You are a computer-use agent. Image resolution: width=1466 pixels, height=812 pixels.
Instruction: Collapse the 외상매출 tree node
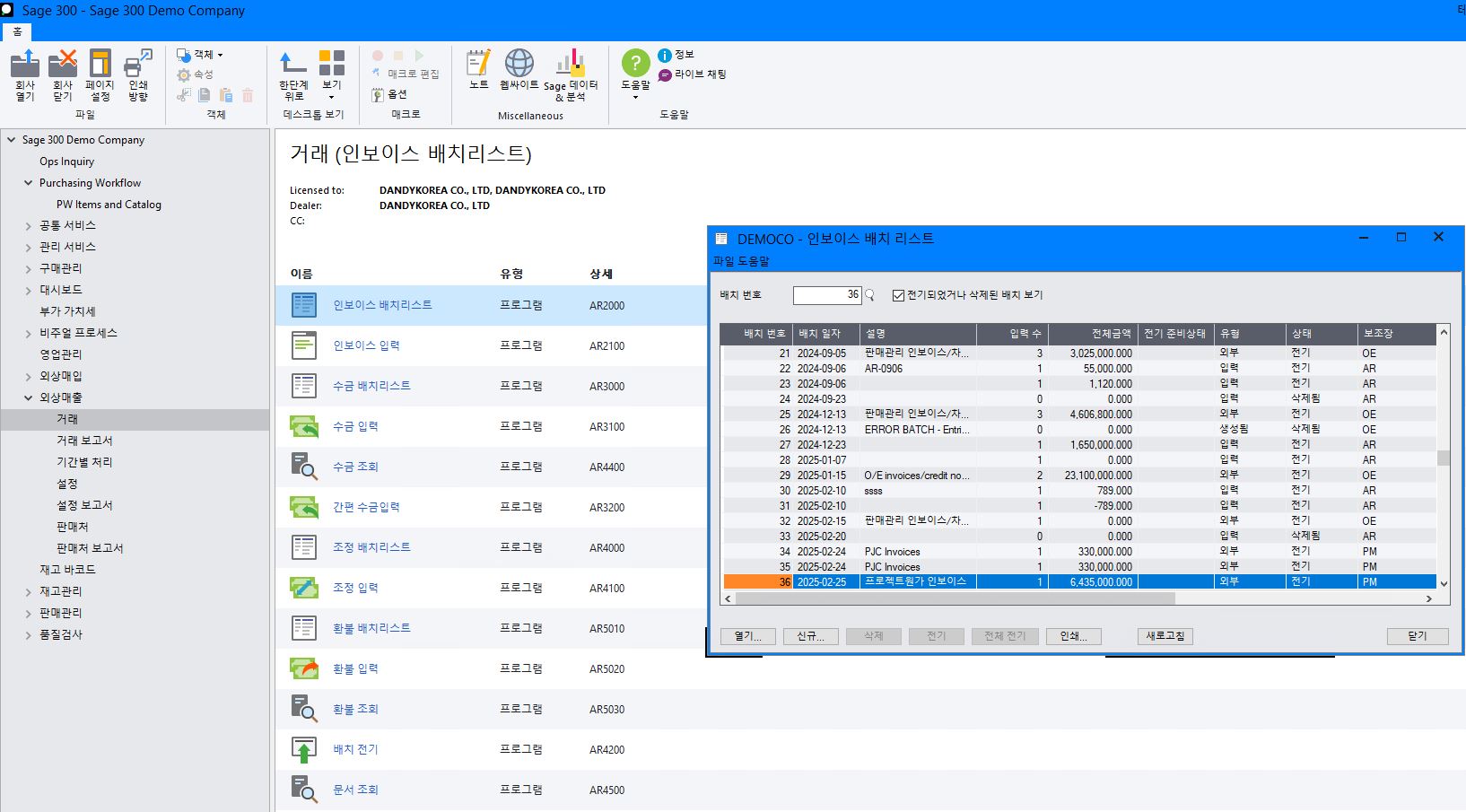click(28, 397)
